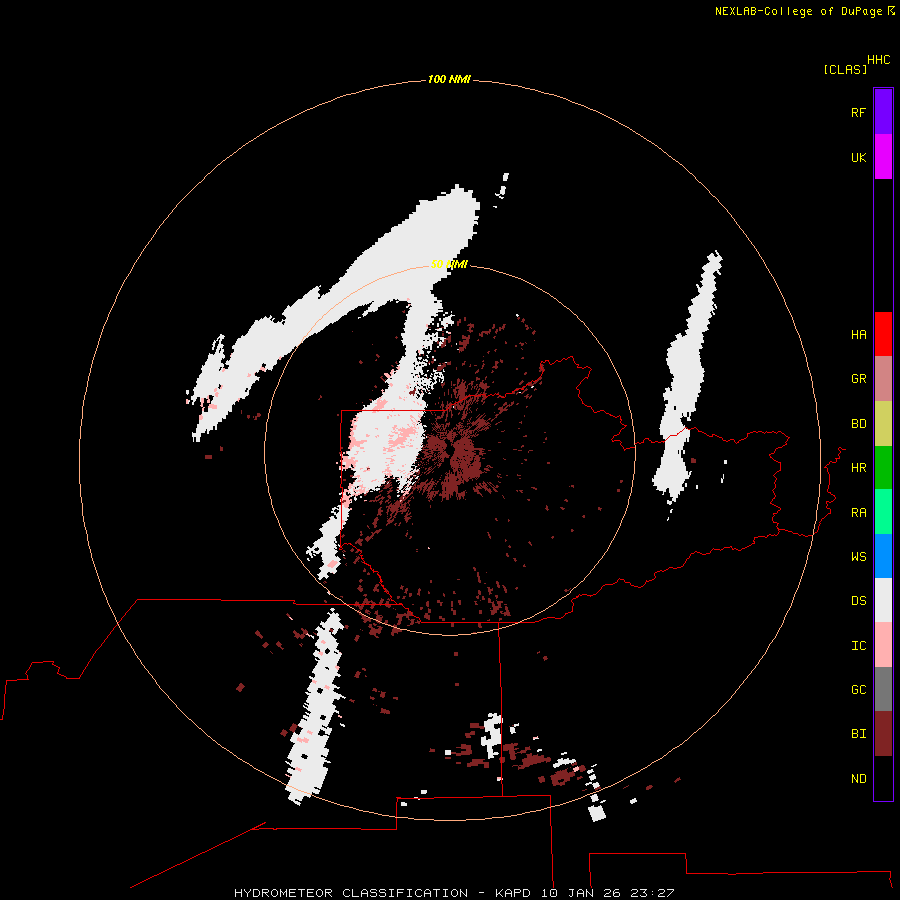
Task: Click the RF purple legend swatch
Action: click(883, 112)
